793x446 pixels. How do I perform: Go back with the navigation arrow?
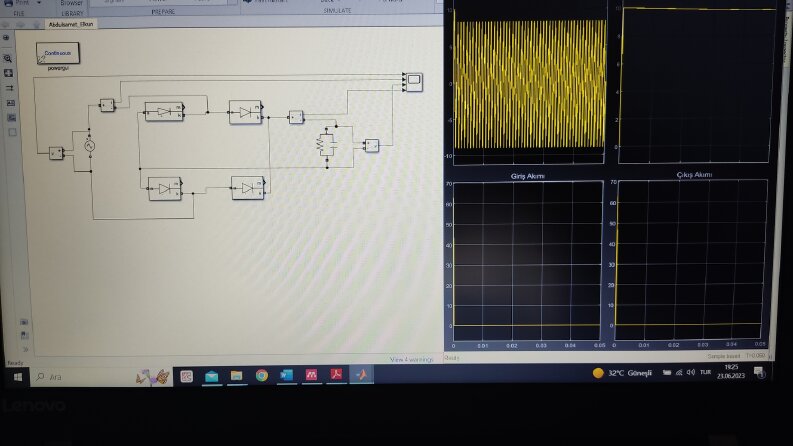click(6, 24)
